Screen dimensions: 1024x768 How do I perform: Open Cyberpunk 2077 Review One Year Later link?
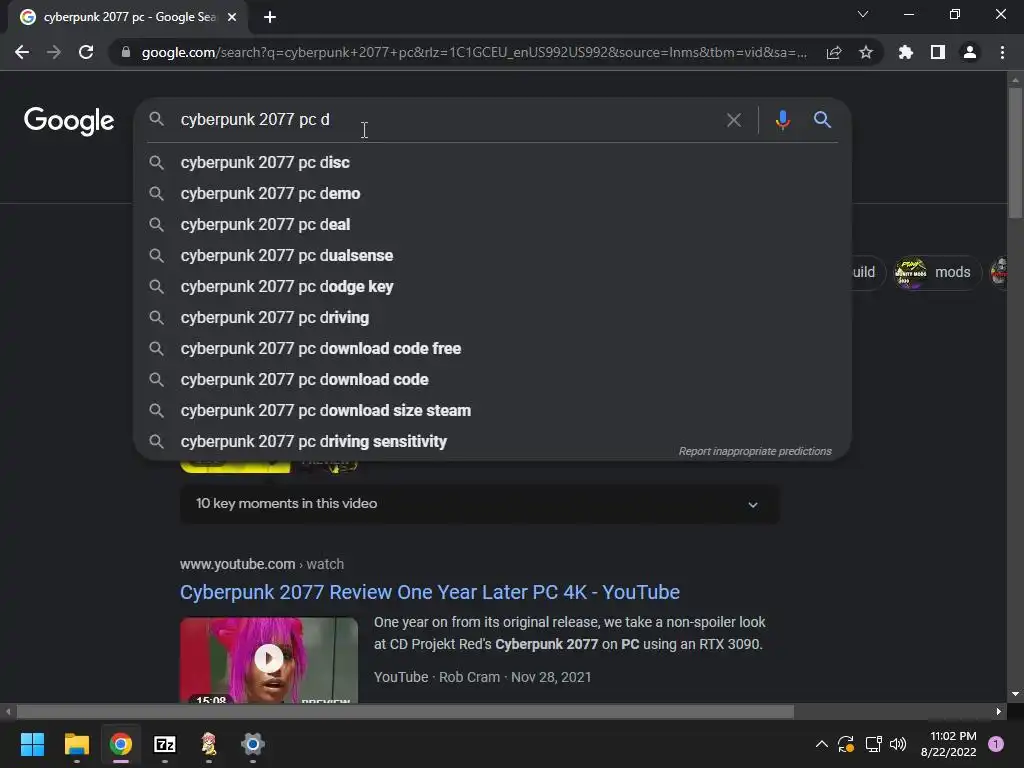[430, 592]
